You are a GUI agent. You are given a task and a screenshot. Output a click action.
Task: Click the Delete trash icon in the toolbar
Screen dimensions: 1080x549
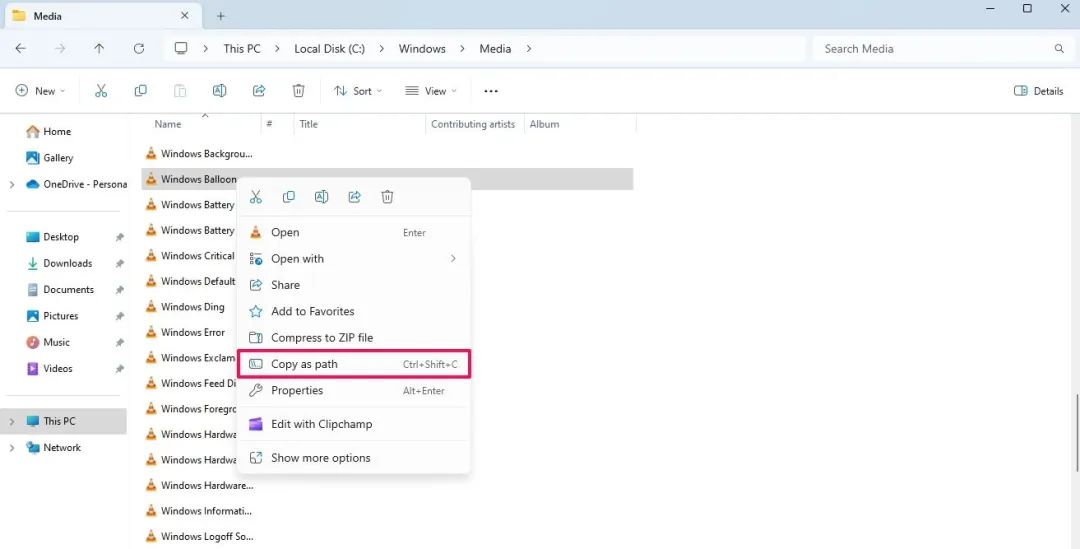coord(298,91)
